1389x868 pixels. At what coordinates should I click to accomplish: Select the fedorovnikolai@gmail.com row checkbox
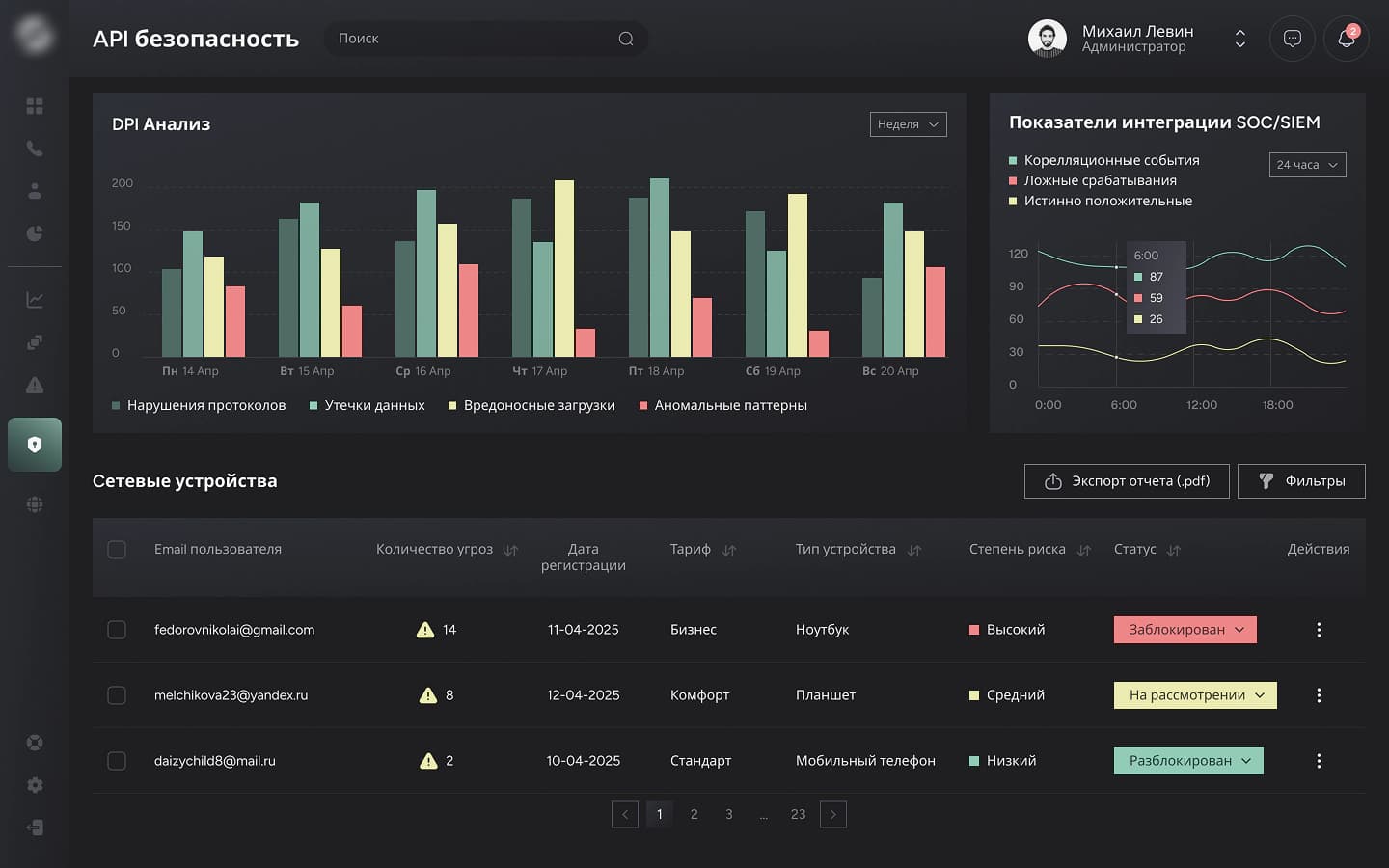click(117, 630)
